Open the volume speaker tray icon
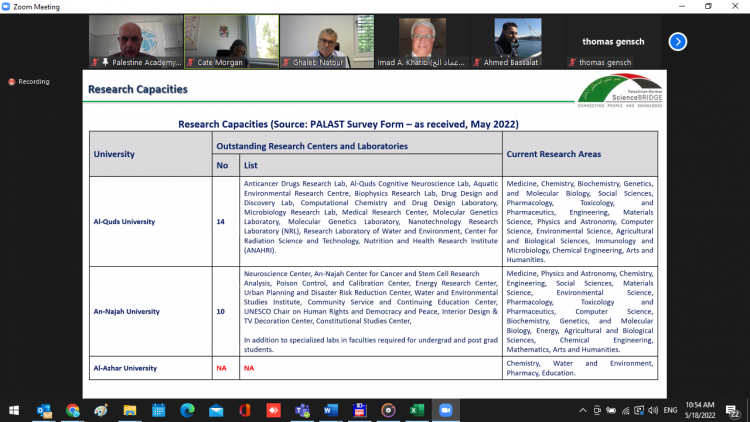The image size is (750, 422). click(x=653, y=411)
